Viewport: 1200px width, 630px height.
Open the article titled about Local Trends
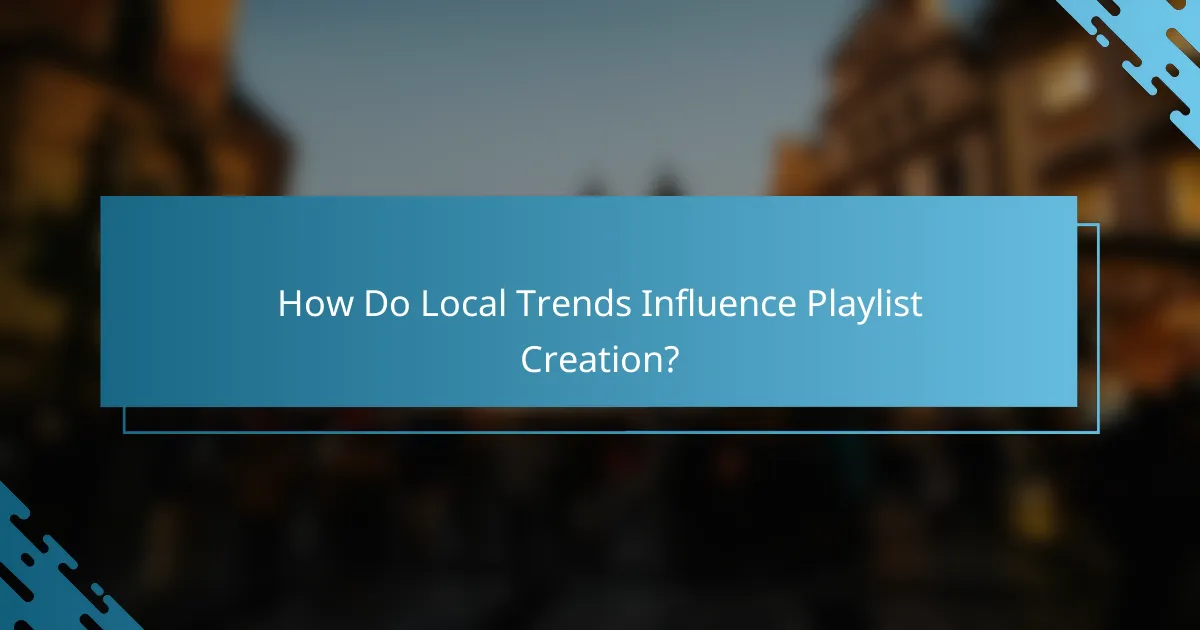tap(598, 305)
